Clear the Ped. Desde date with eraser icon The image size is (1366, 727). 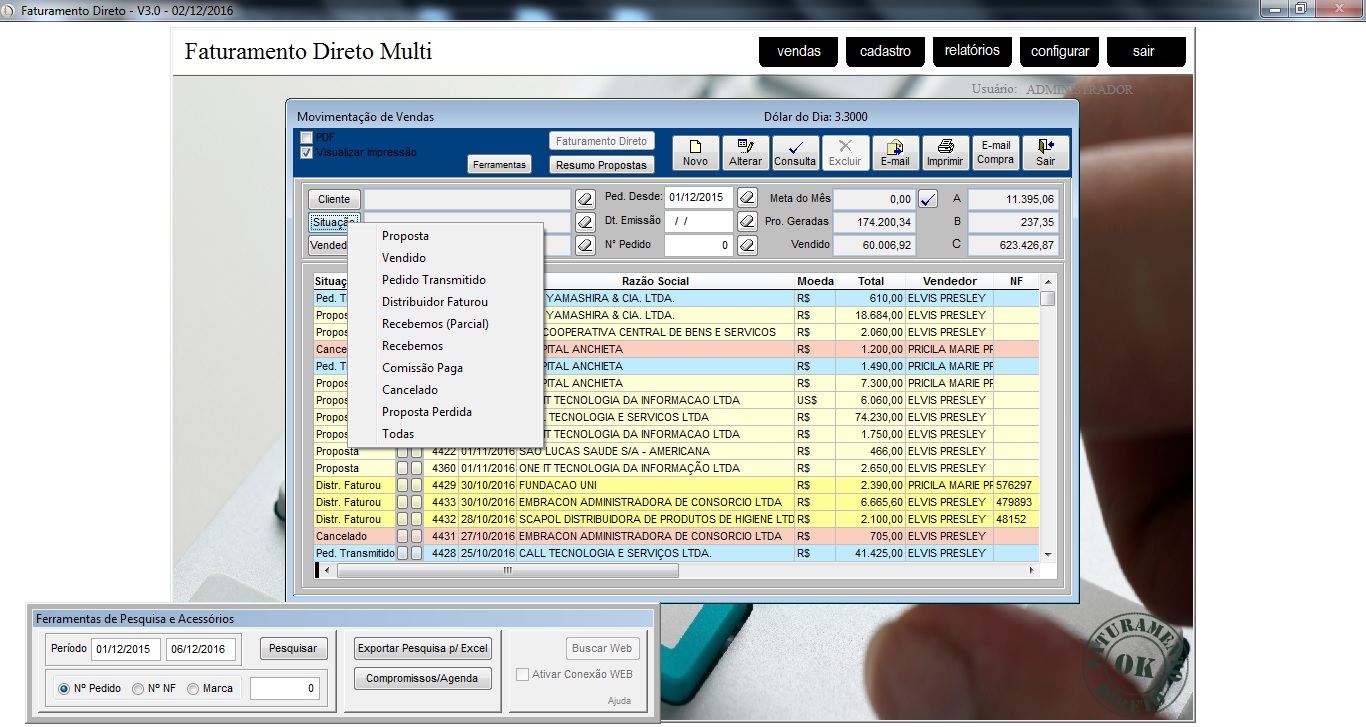[x=747, y=197]
